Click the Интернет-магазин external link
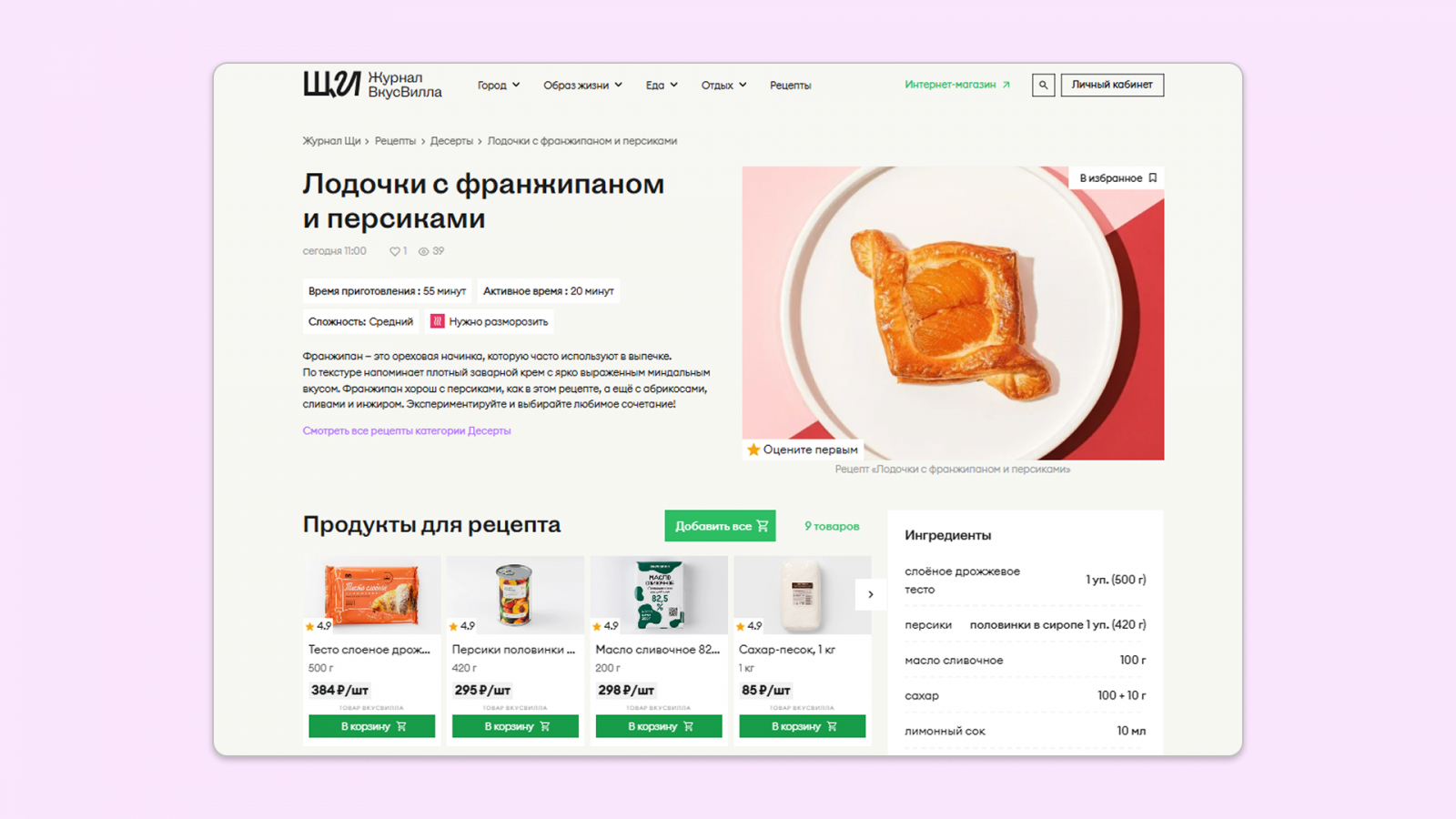Screen dimensions: 1456x819 (957, 85)
